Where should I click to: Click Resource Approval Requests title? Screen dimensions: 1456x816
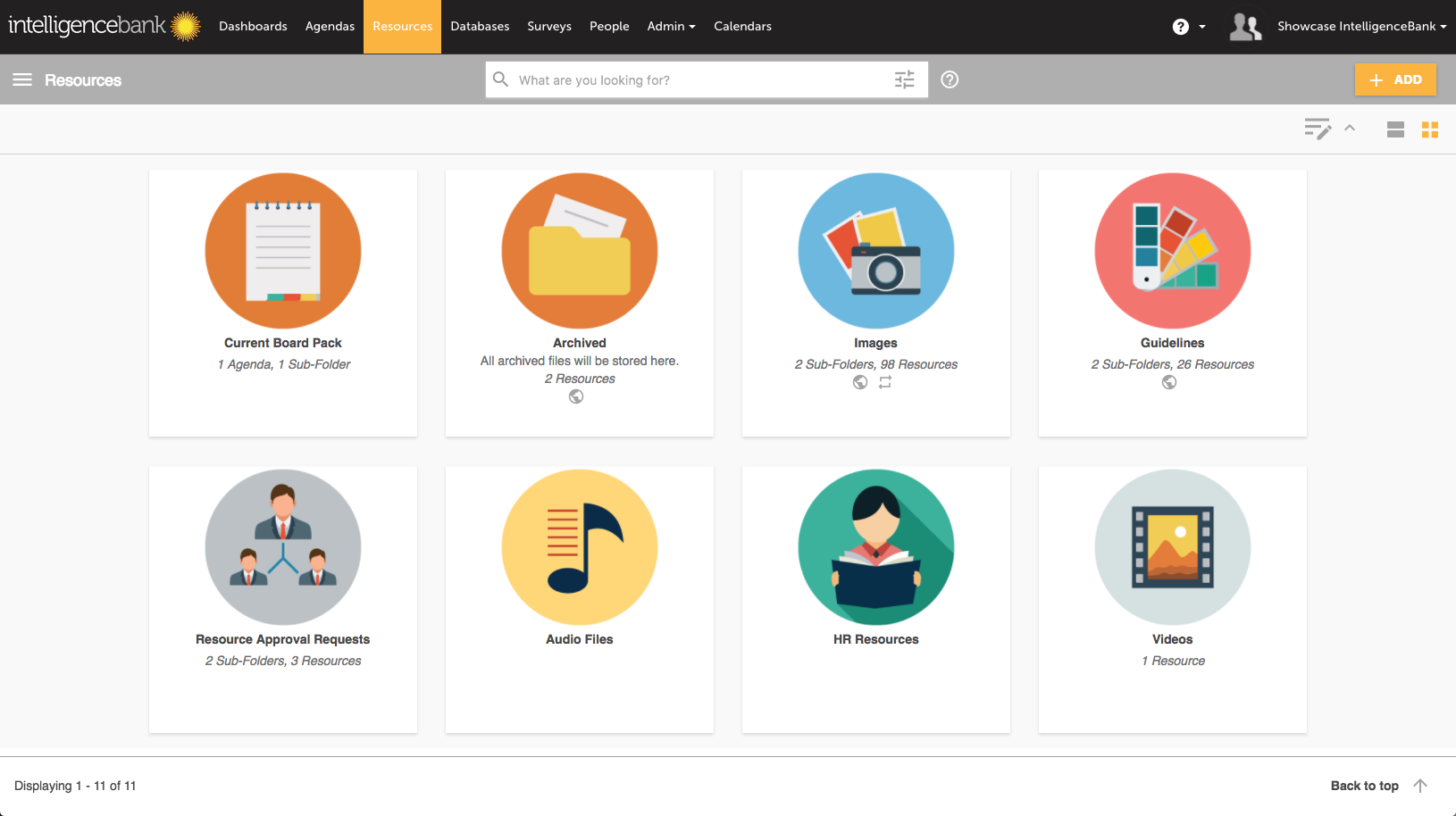[283, 639]
